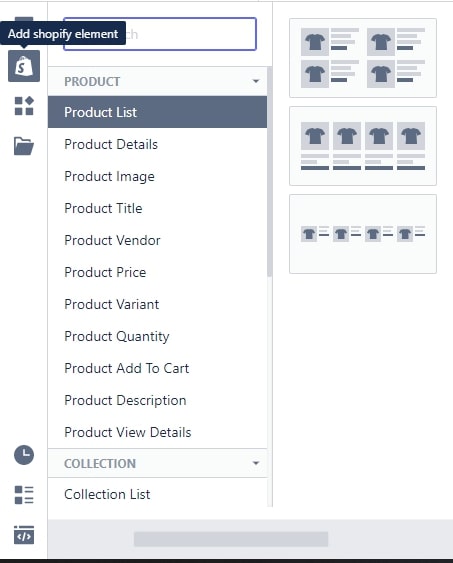Viewport: 453px width, 563px height.
Task: Open the code editor icon
Action: click(x=24, y=535)
